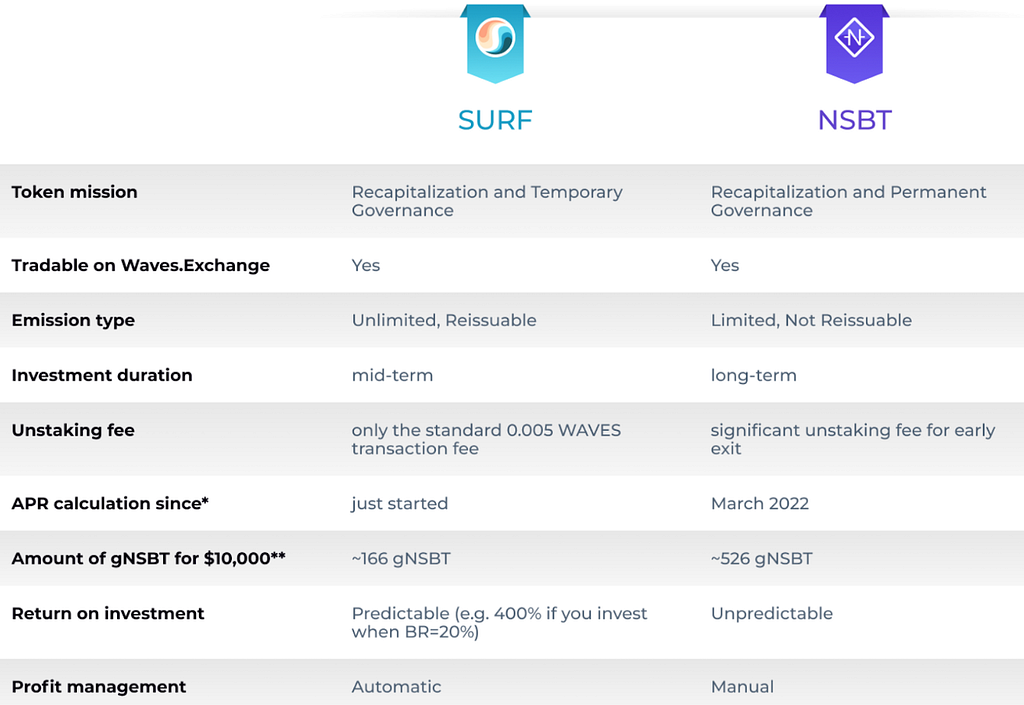Screen dimensions: 1024x705
Task: Select the Unstaking fee row label
Action: [x=73, y=430]
